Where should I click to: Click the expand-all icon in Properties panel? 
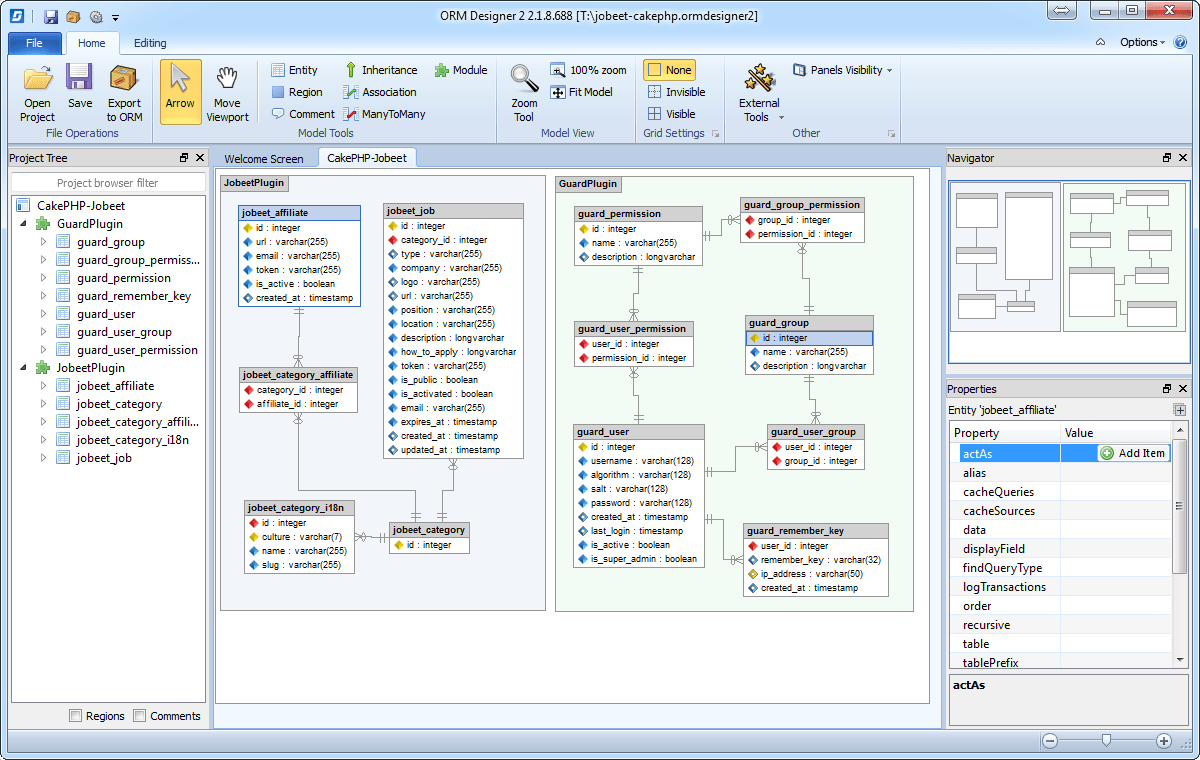click(x=1180, y=410)
